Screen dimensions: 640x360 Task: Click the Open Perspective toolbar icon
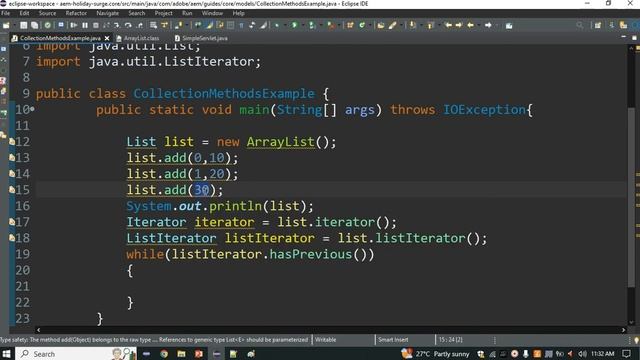click(598, 25)
